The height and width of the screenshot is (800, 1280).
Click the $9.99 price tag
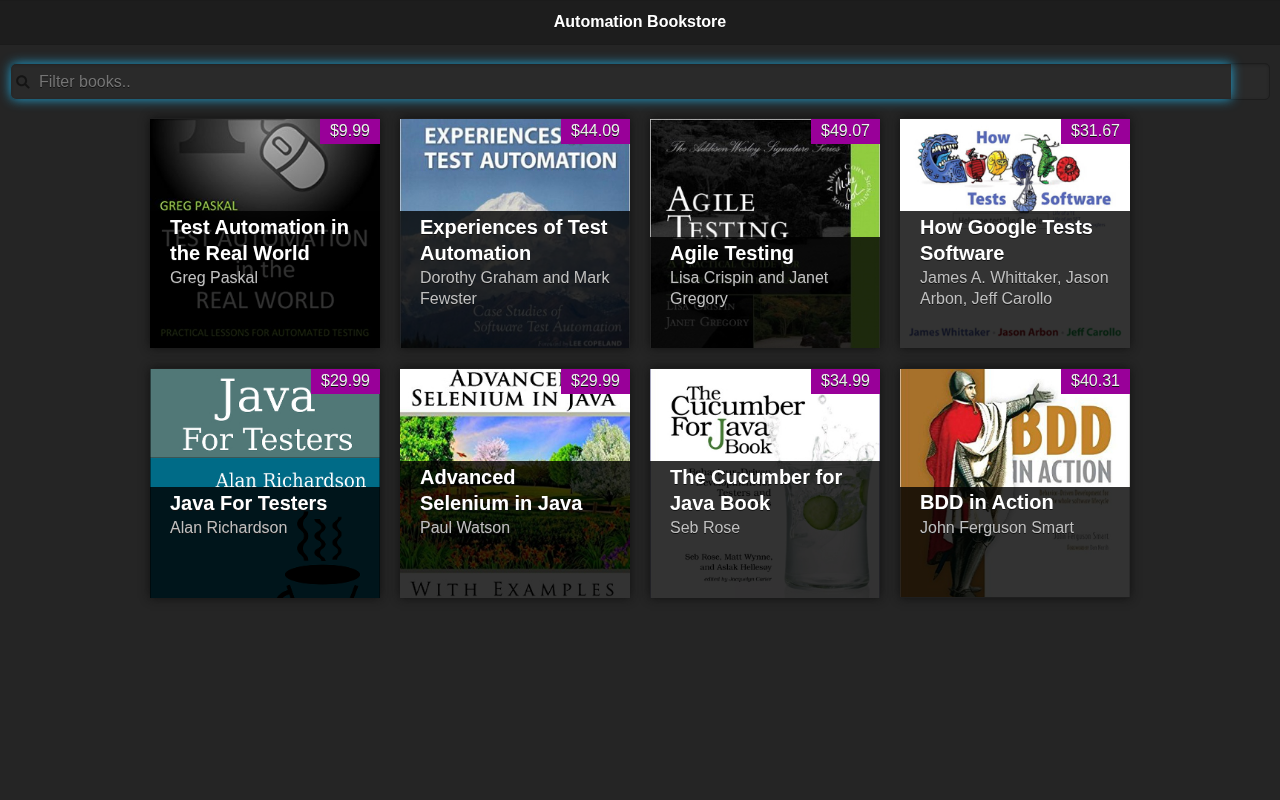point(350,131)
